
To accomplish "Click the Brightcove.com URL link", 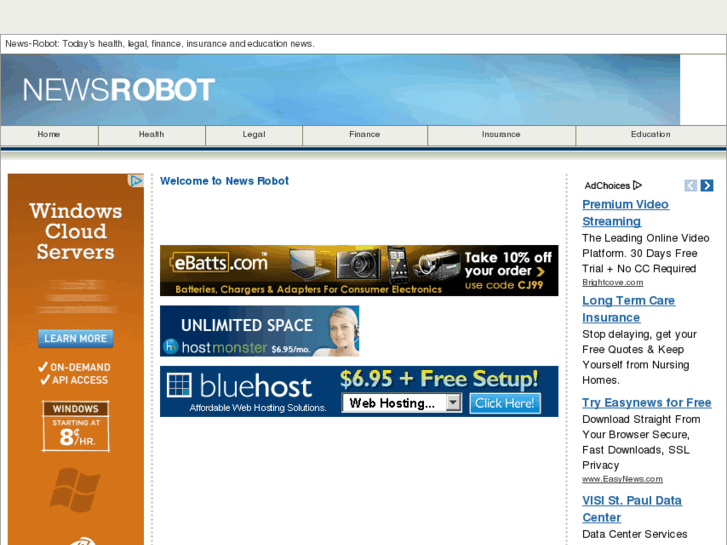I will pyautogui.click(x=612, y=282).
